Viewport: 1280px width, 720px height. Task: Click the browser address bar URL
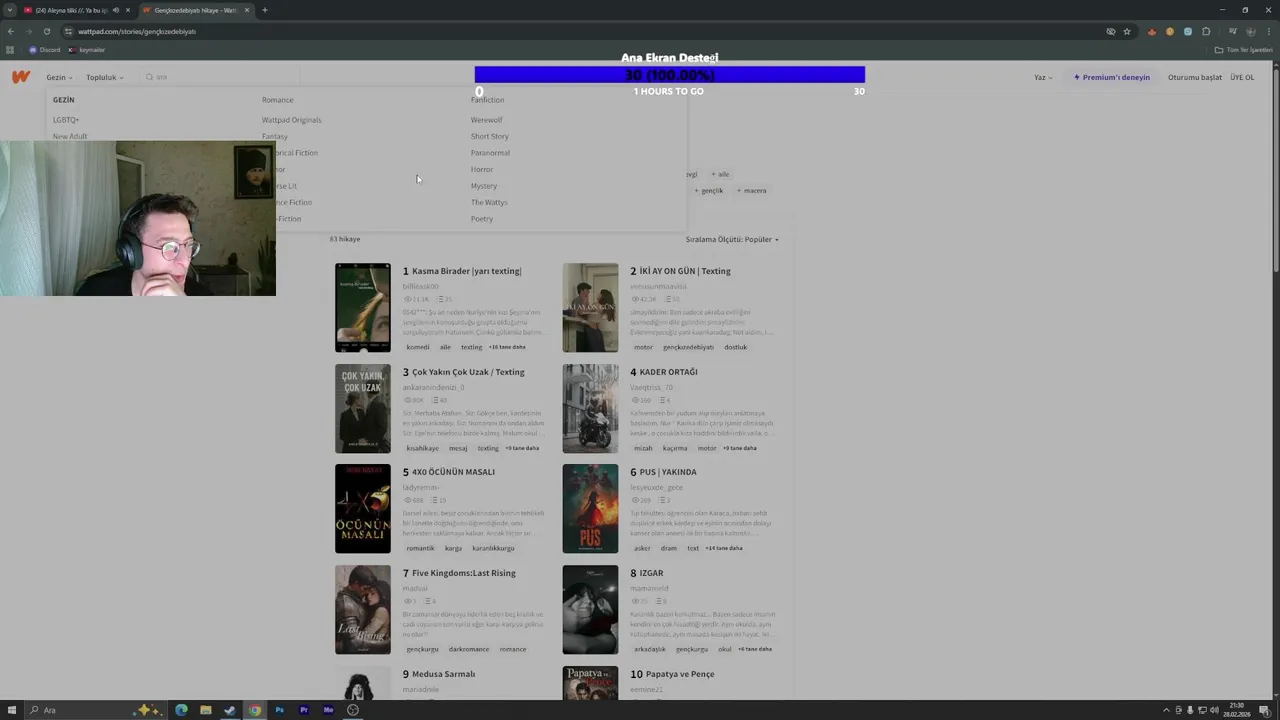click(x=137, y=31)
